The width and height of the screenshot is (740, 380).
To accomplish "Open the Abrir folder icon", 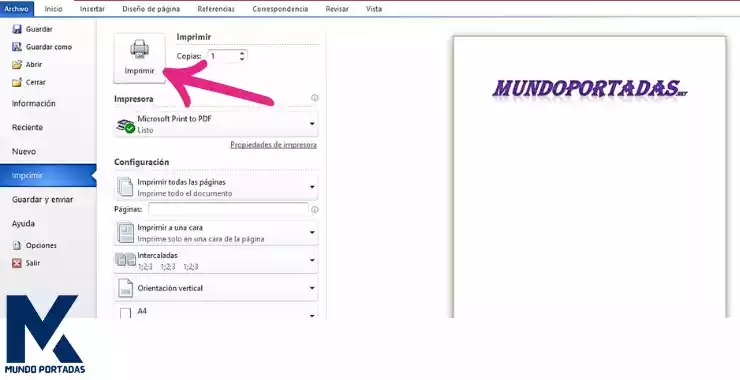I will [17, 65].
